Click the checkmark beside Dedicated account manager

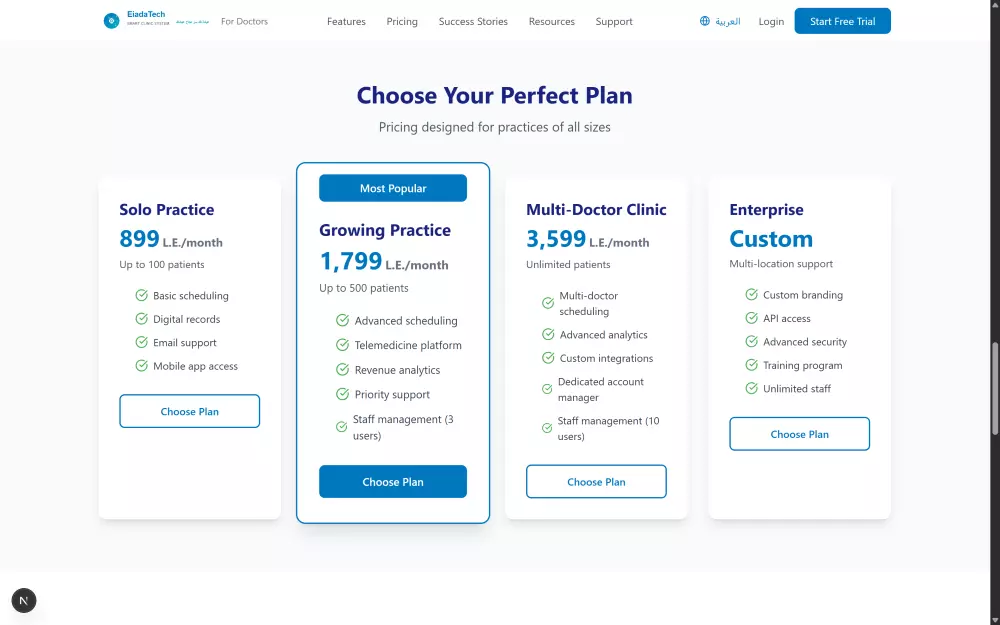point(547,389)
